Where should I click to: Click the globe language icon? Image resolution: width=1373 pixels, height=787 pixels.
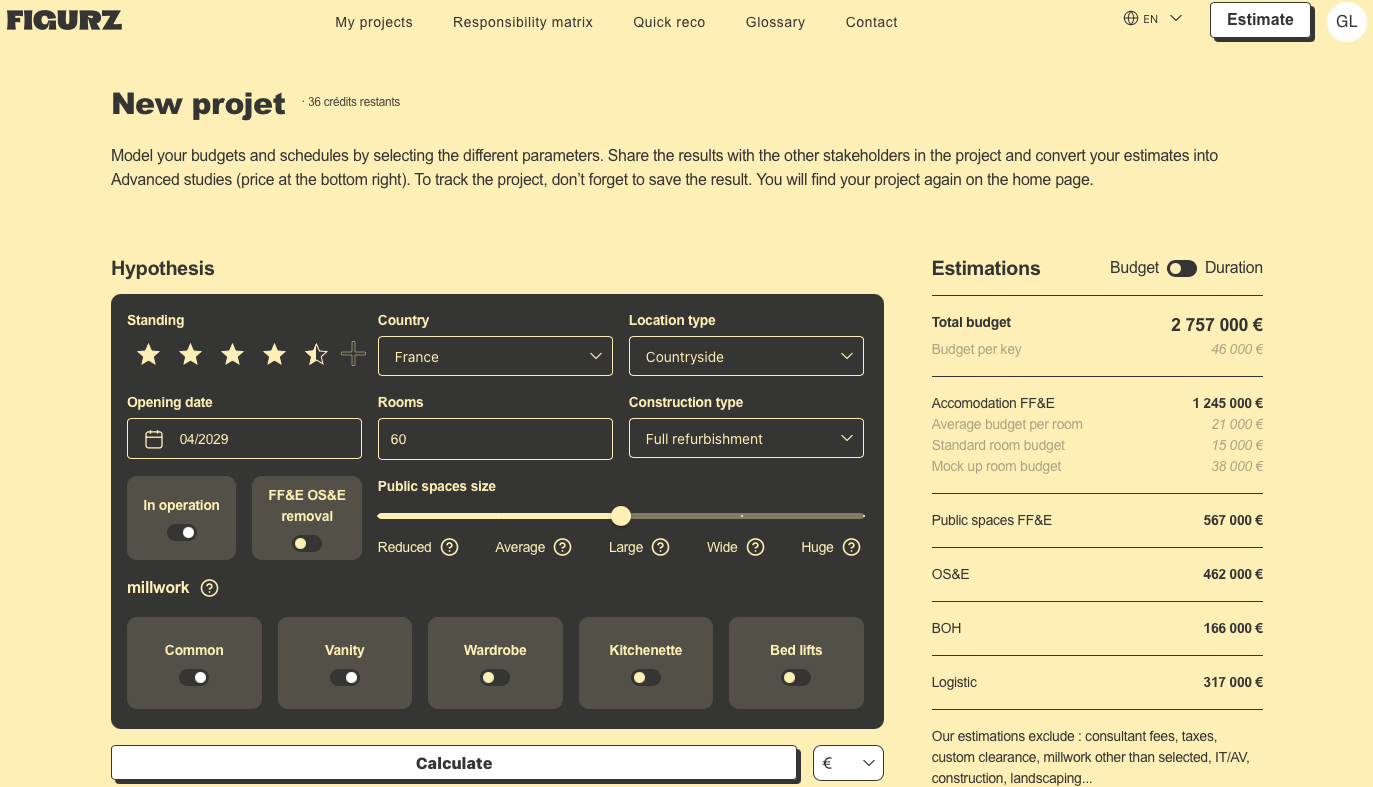[x=1129, y=17]
